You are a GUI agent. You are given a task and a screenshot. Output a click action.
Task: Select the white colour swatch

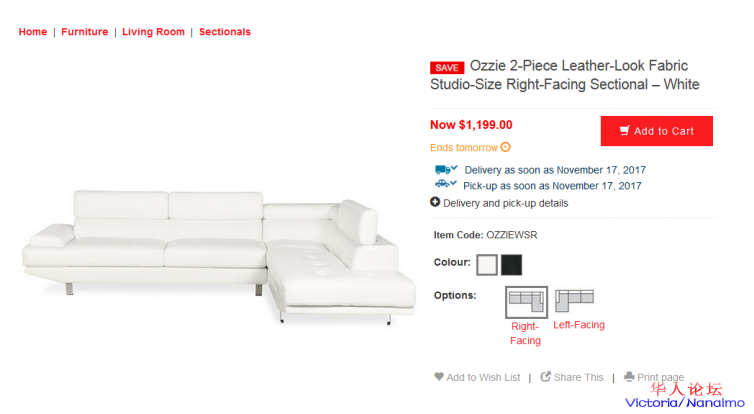point(487,265)
